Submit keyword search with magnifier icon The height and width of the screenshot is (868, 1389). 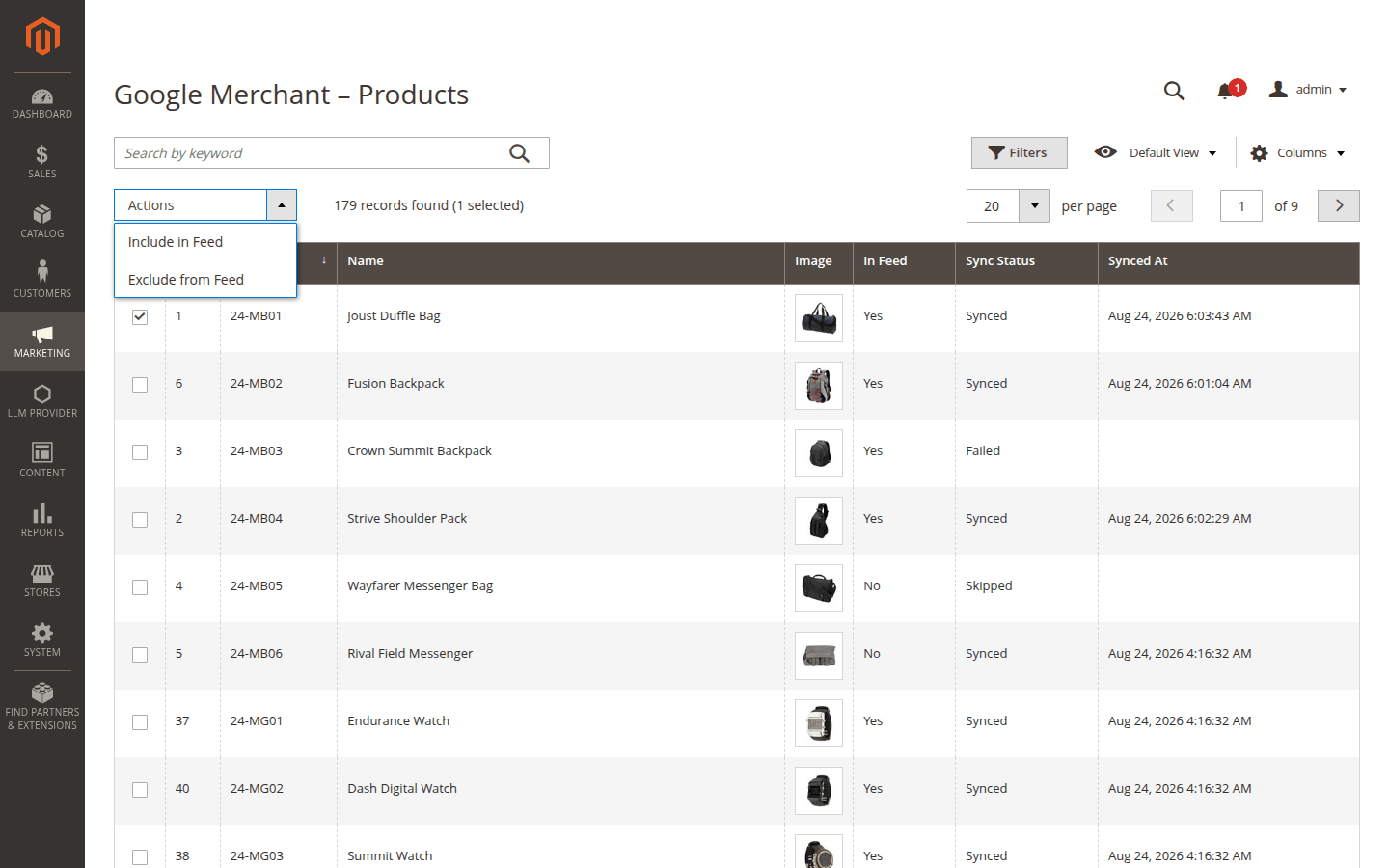tap(520, 153)
